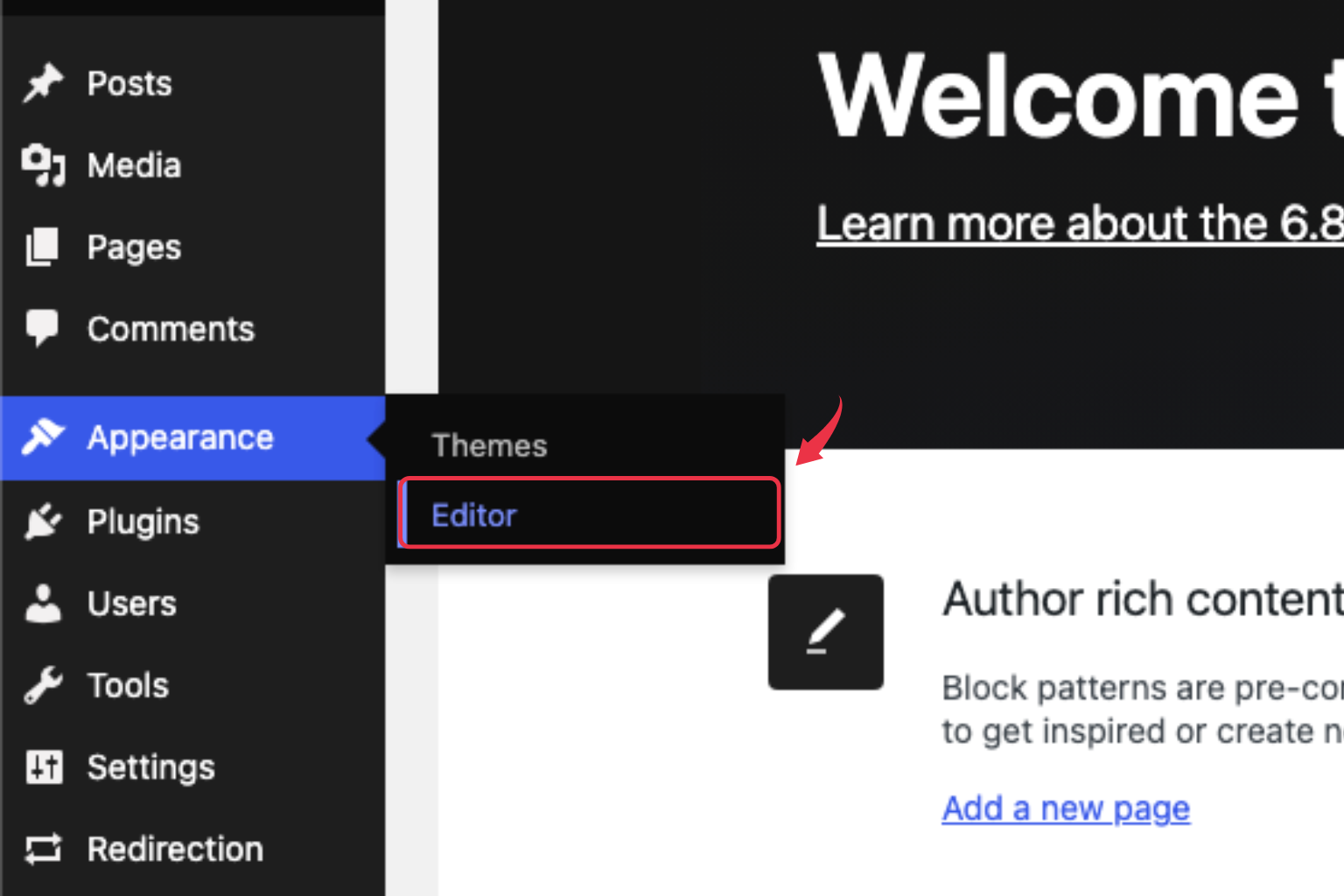
Task: Select the Plugins plug icon
Action: pos(41,521)
